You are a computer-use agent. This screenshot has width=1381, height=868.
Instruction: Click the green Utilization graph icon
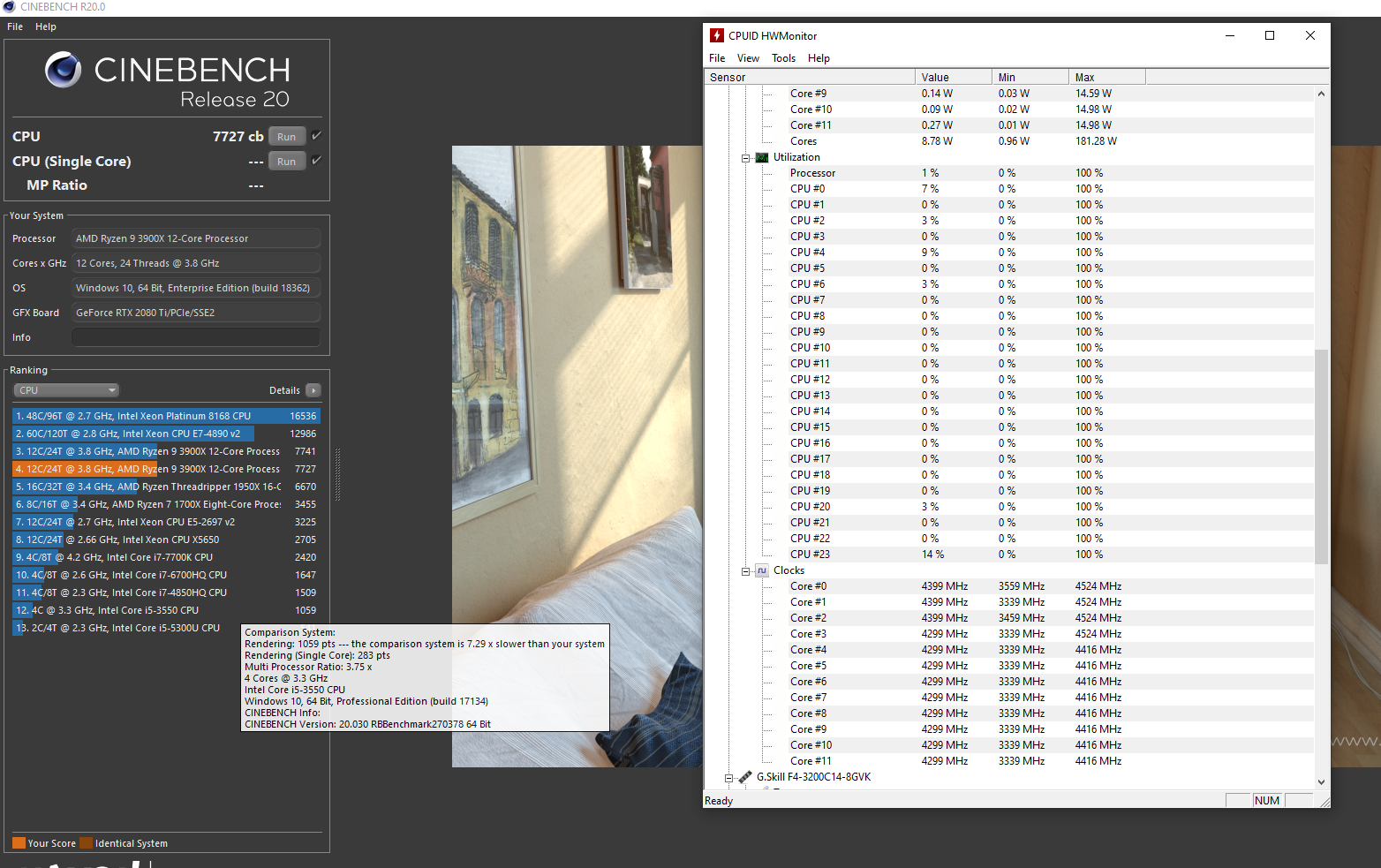click(x=762, y=157)
